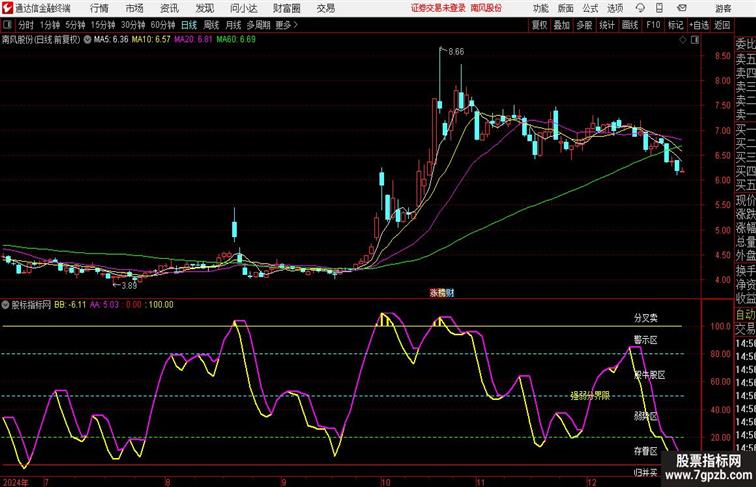
Task: Open the 公式 menu
Action: (590, 8)
